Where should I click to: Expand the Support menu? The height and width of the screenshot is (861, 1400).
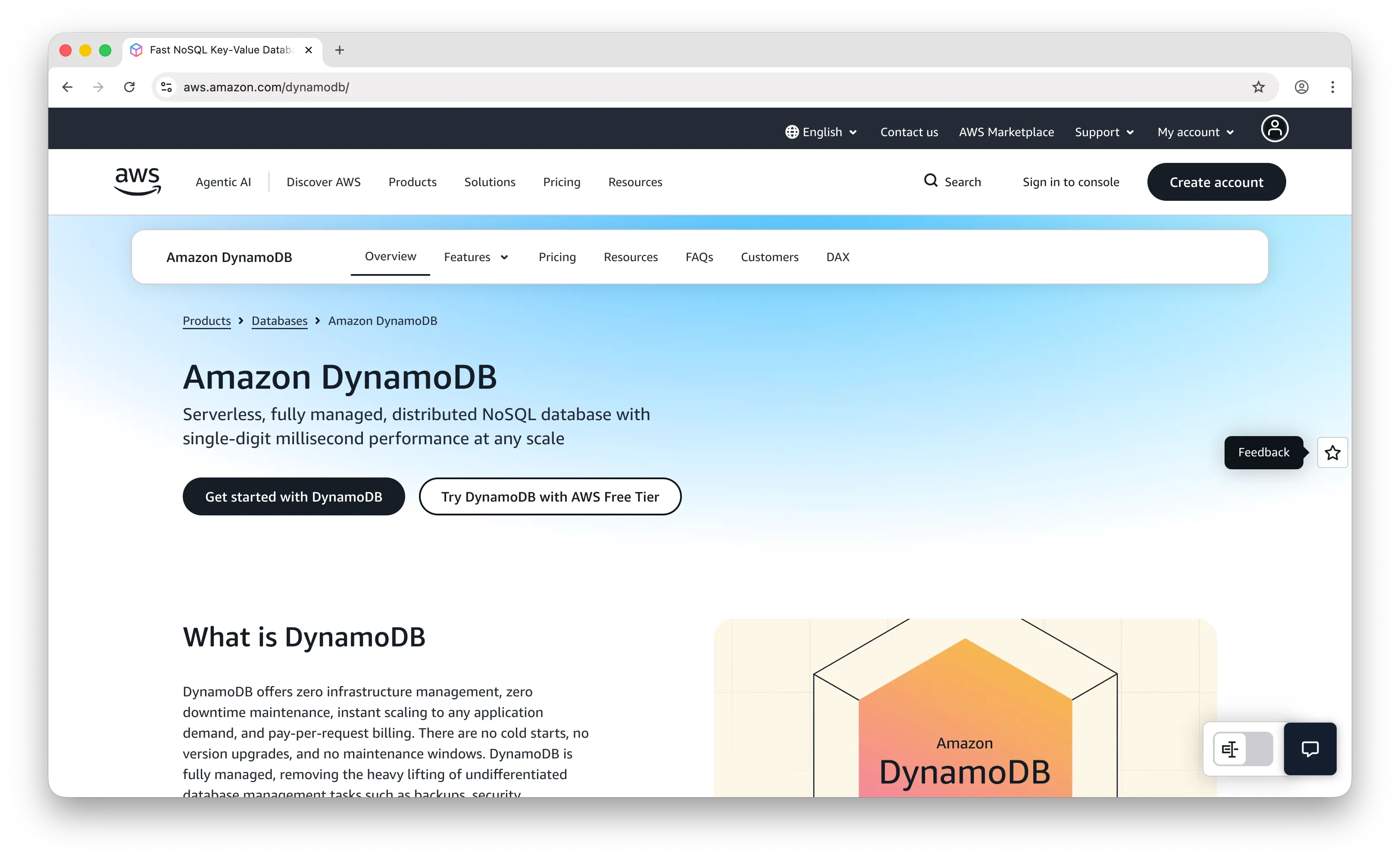(1103, 131)
